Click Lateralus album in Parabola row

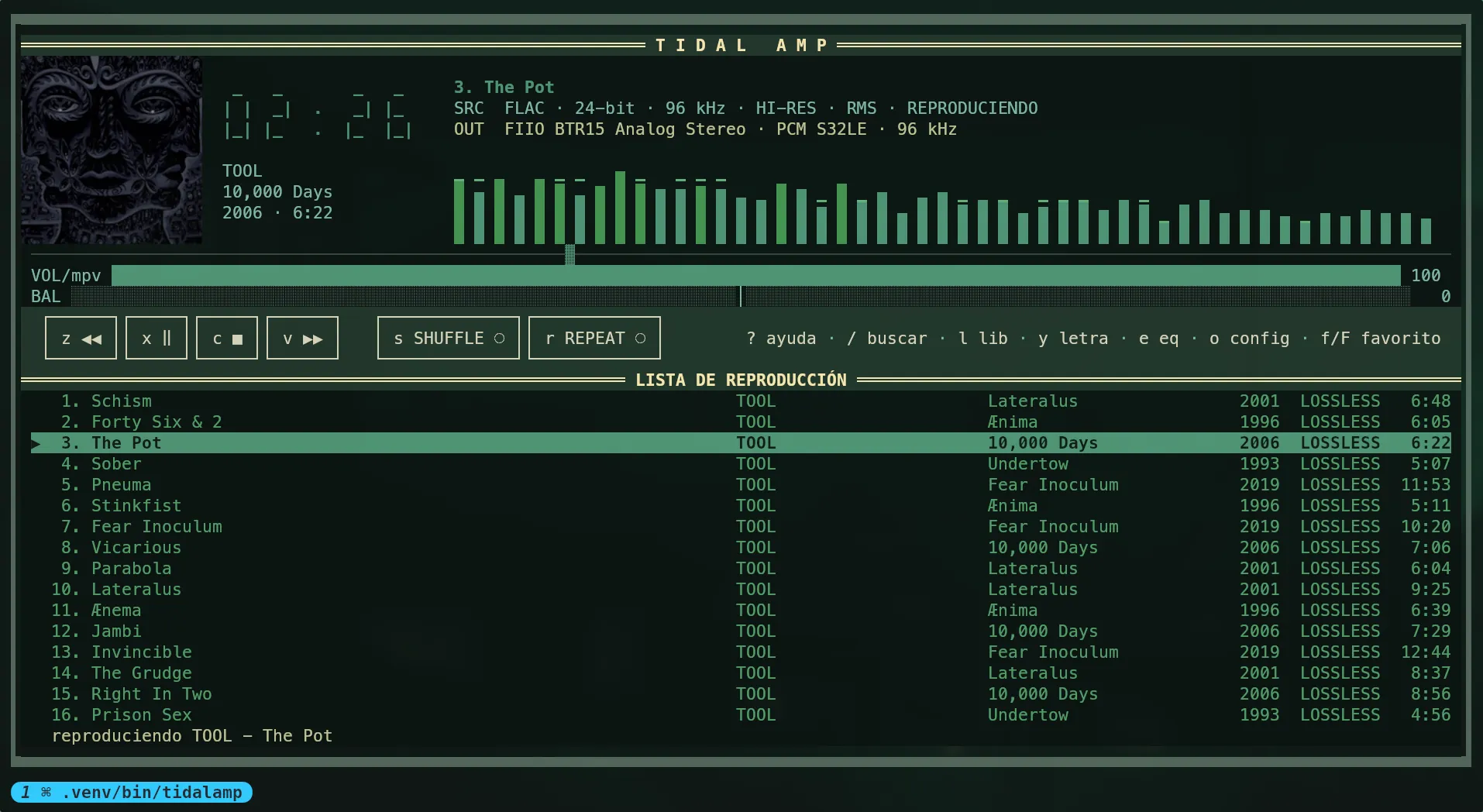pyautogui.click(x=1033, y=568)
